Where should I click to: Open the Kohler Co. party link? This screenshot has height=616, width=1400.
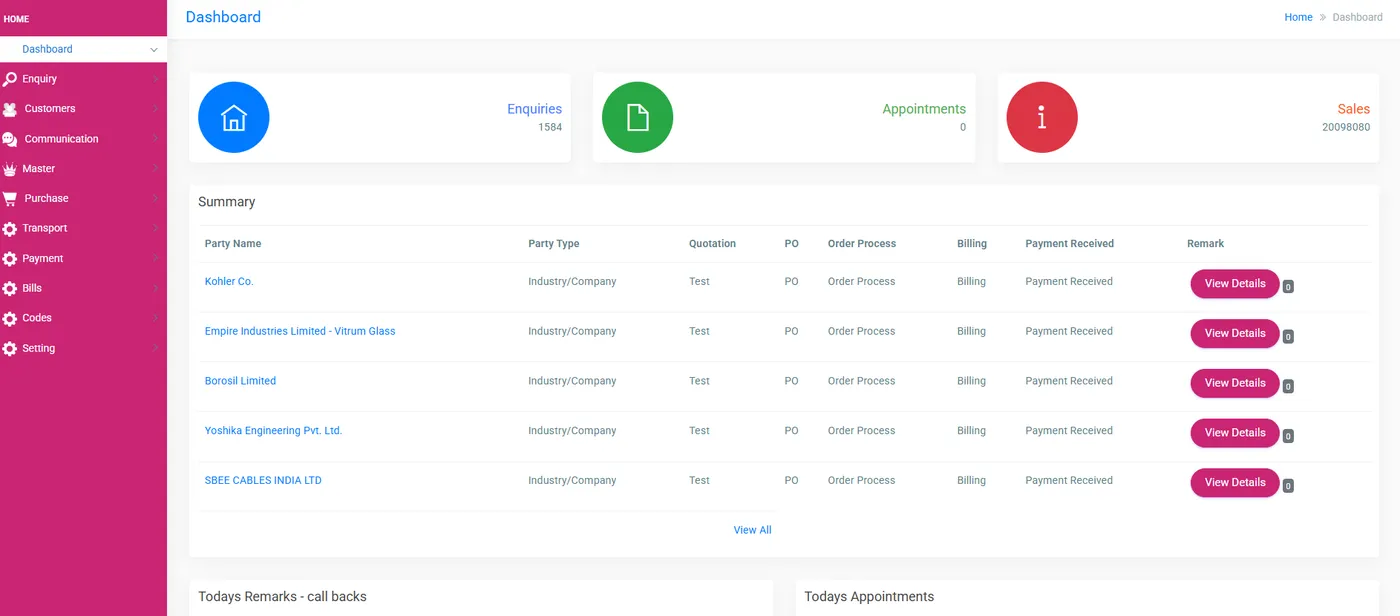click(229, 282)
